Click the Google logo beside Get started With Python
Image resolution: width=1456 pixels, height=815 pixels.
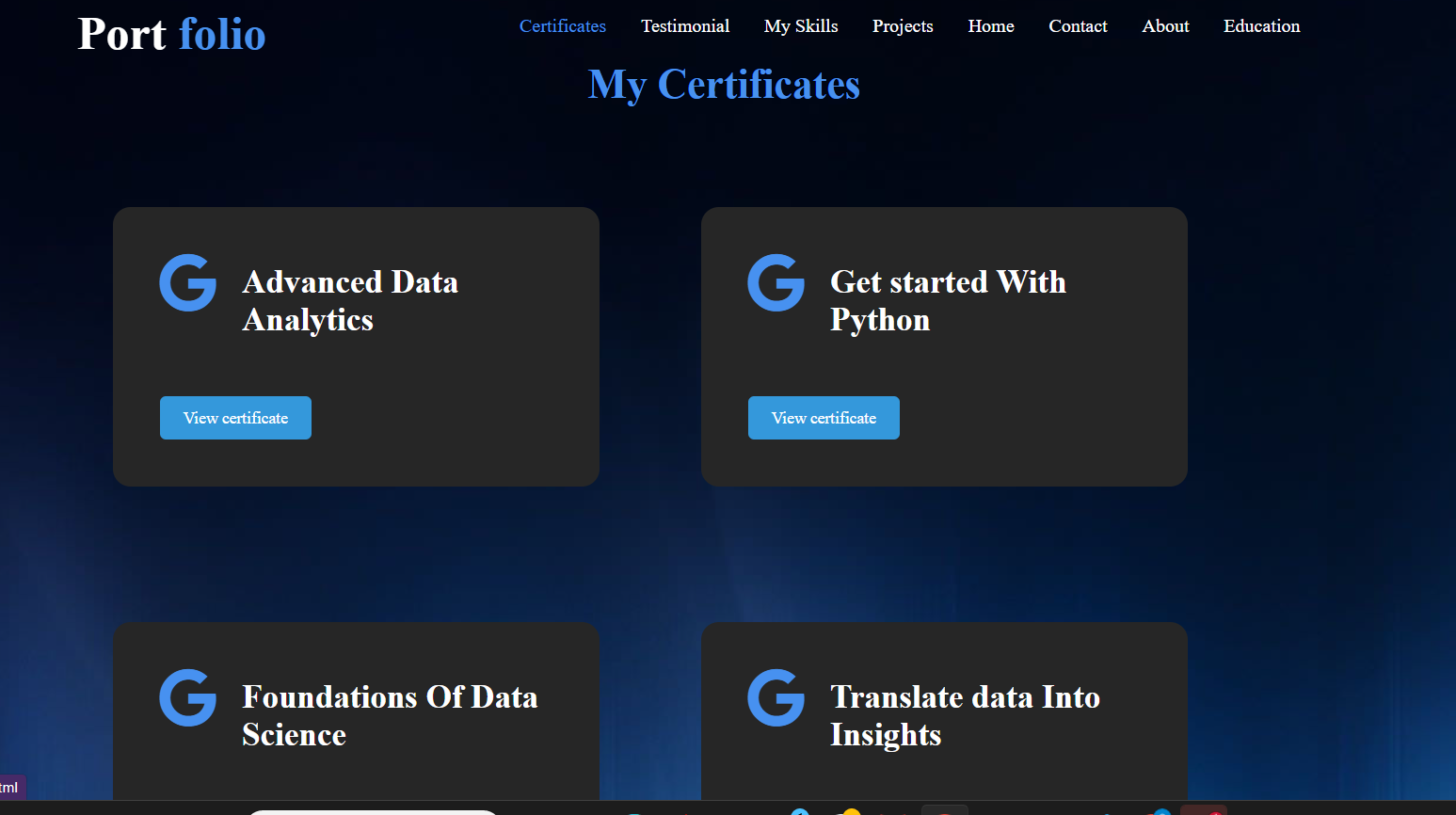pyautogui.click(x=776, y=282)
